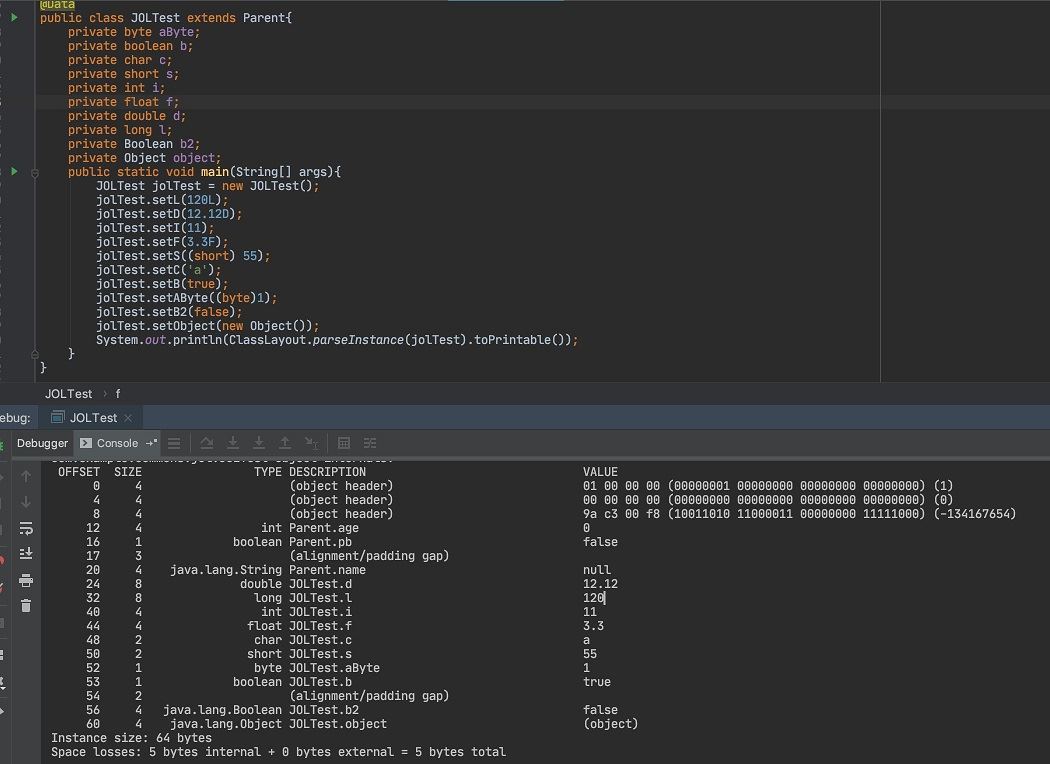This screenshot has width=1050, height=764.
Task: Click JOLTest in the editor breadcrumb bar
Action: [x=69, y=394]
